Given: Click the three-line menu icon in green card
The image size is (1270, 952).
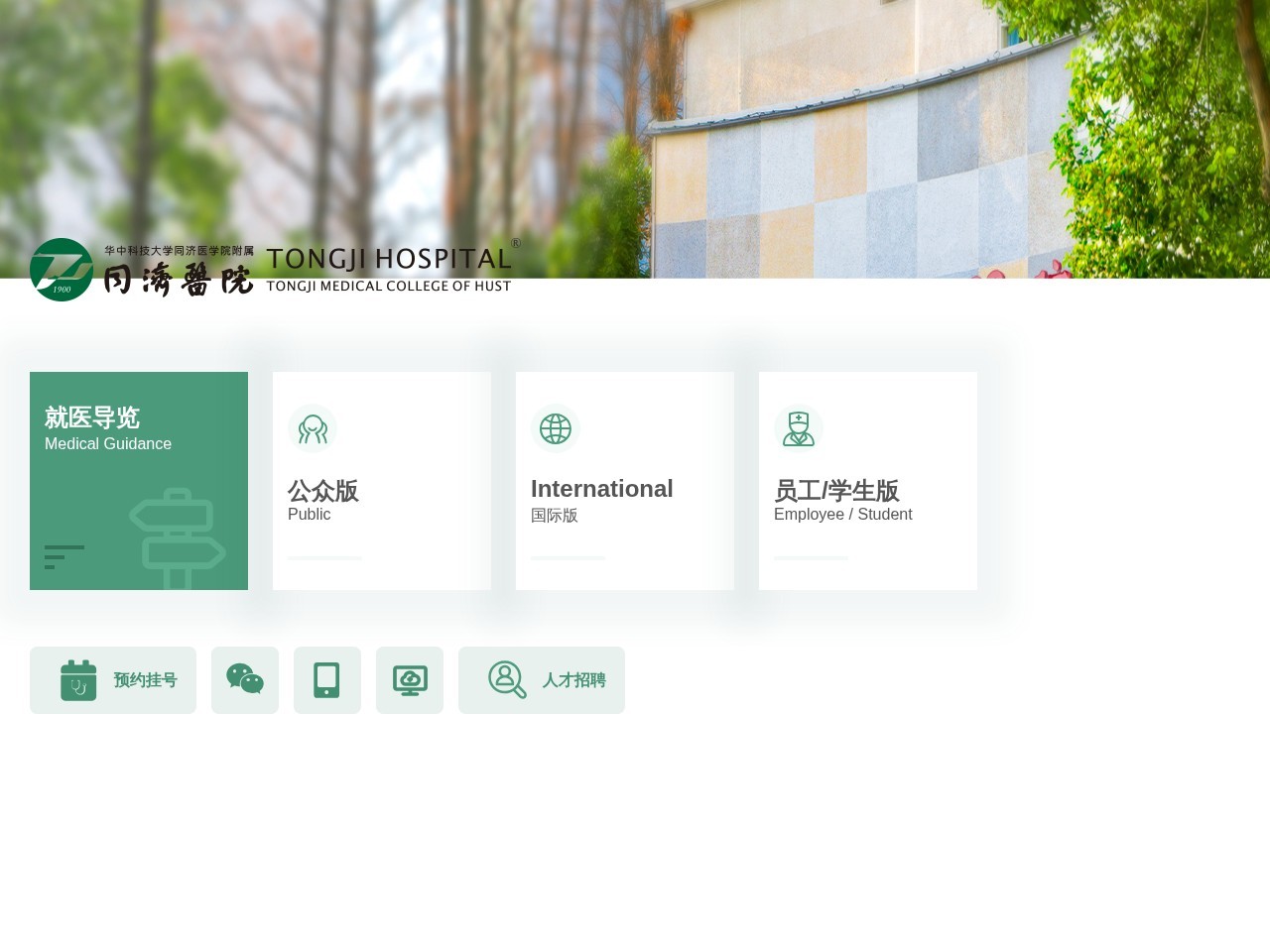Looking at the screenshot, I should pos(63,556).
